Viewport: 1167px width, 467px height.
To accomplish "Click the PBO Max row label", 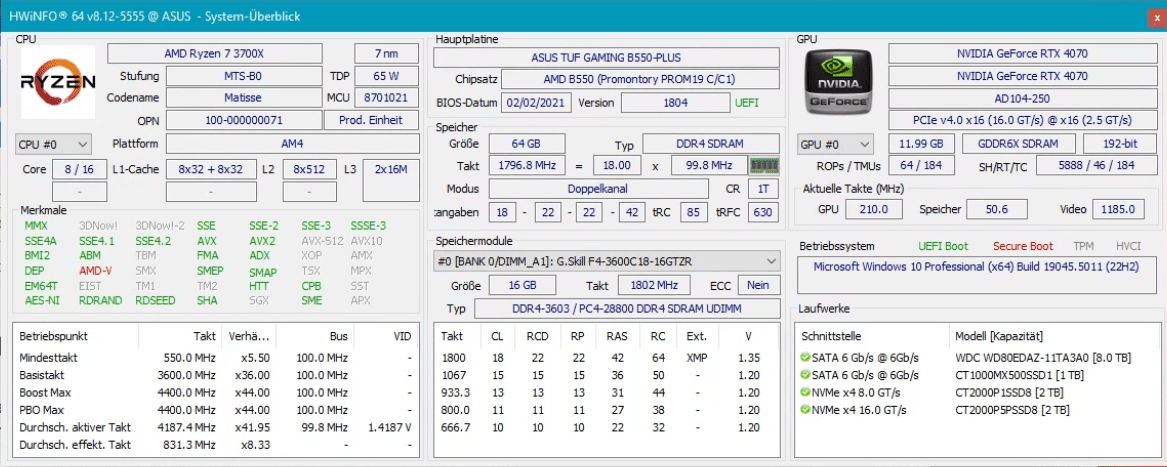I will (42, 410).
